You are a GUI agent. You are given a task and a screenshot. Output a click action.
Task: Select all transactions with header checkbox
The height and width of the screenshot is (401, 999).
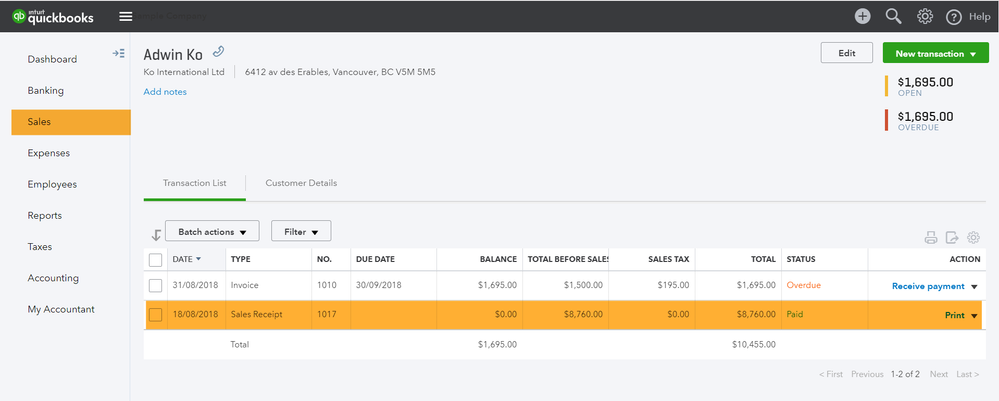[155, 259]
